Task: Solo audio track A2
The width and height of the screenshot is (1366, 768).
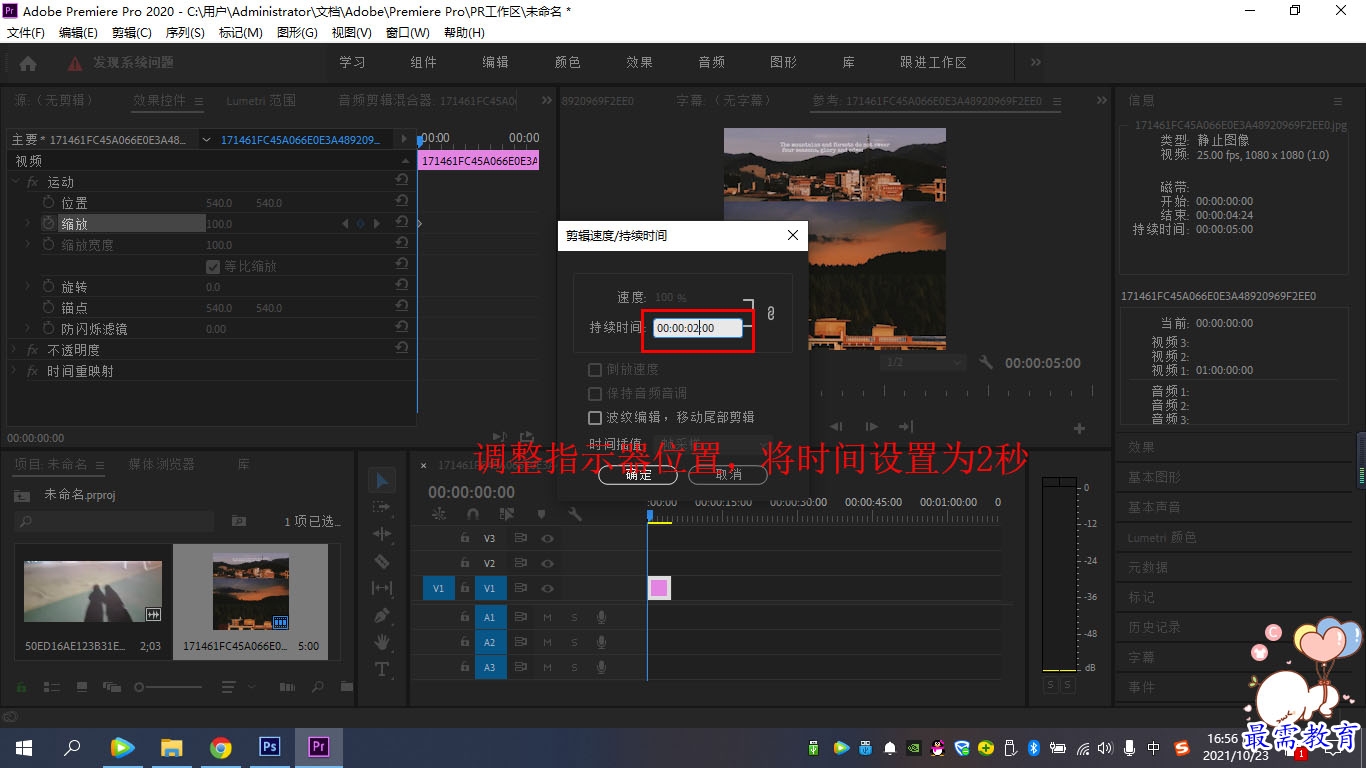Action: click(x=574, y=643)
